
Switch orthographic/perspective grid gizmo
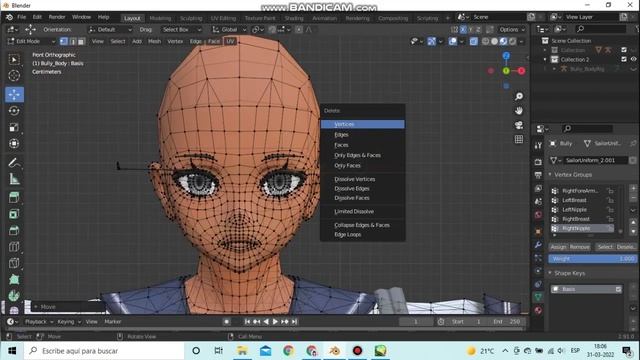(x=519, y=139)
